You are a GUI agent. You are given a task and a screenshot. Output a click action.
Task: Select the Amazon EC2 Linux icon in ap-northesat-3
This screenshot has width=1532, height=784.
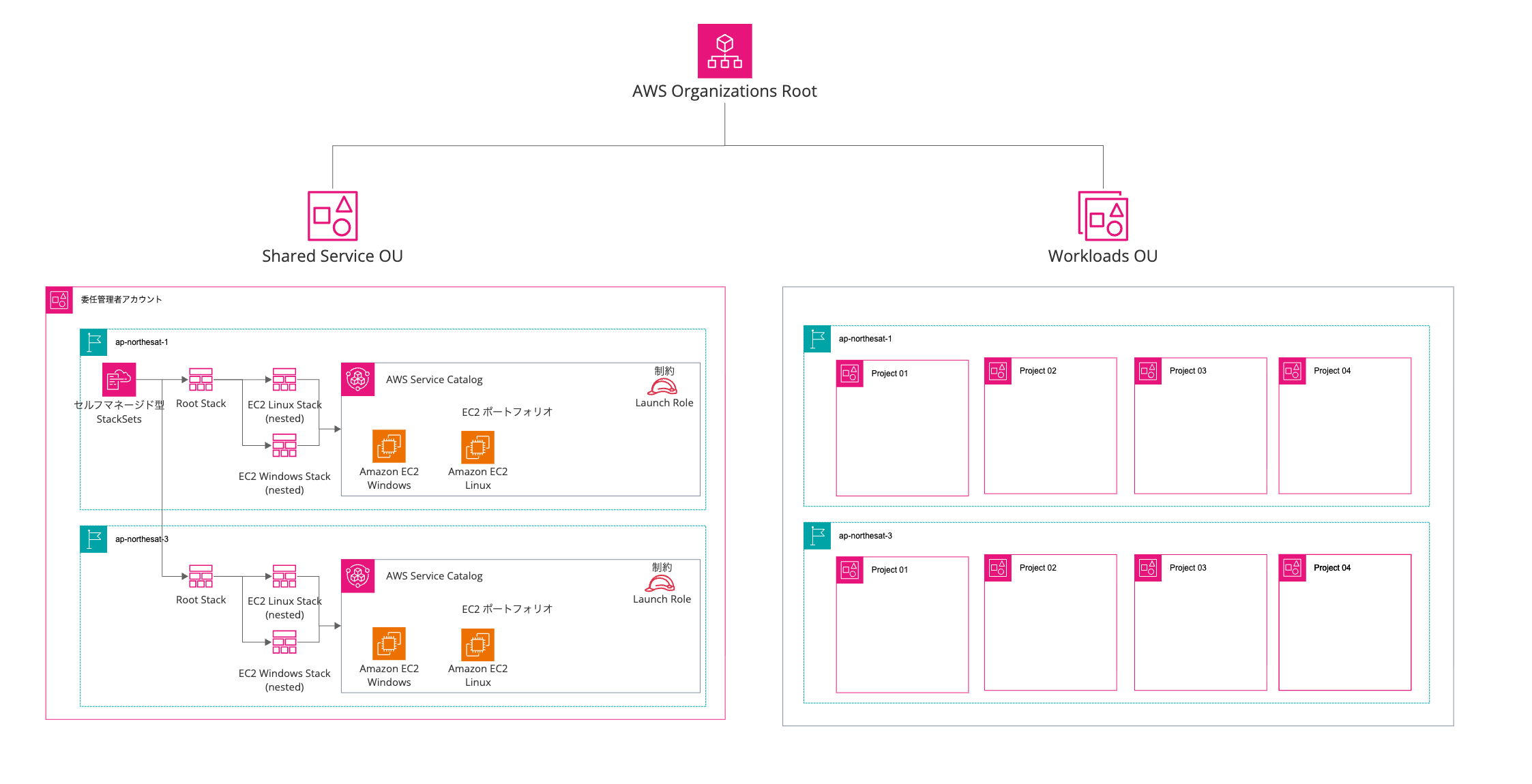tap(477, 645)
